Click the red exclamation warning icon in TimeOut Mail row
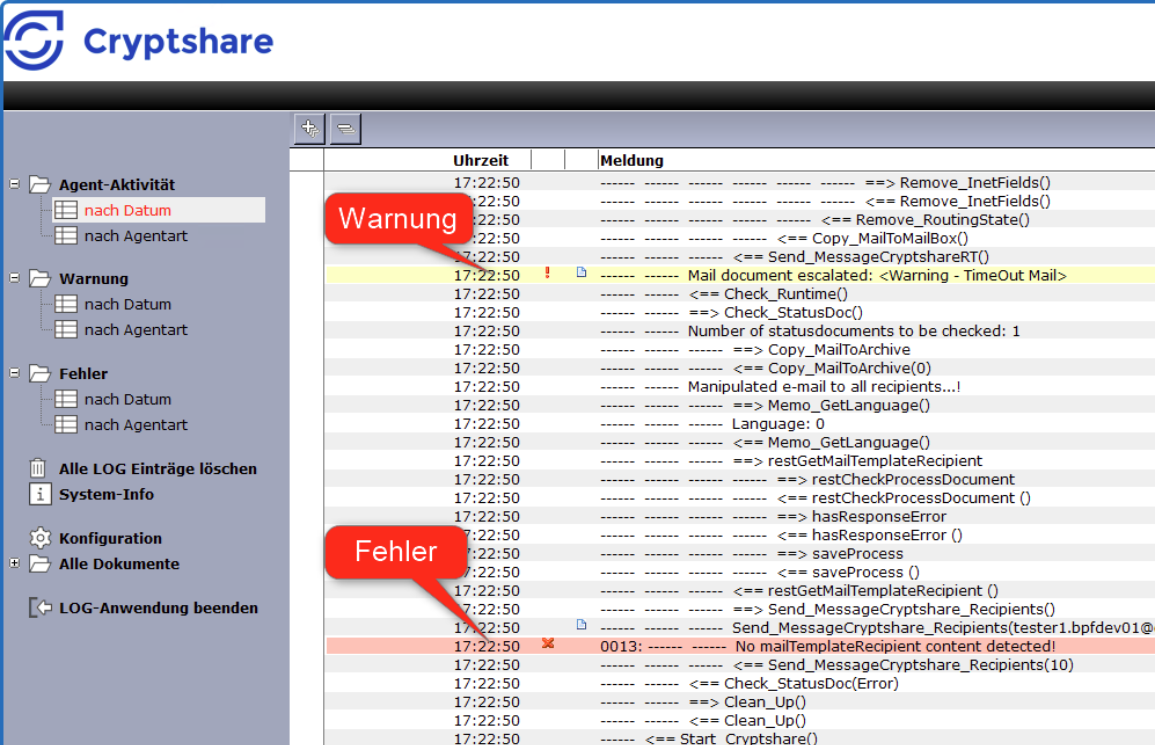This screenshot has width=1155, height=745. (x=547, y=273)
